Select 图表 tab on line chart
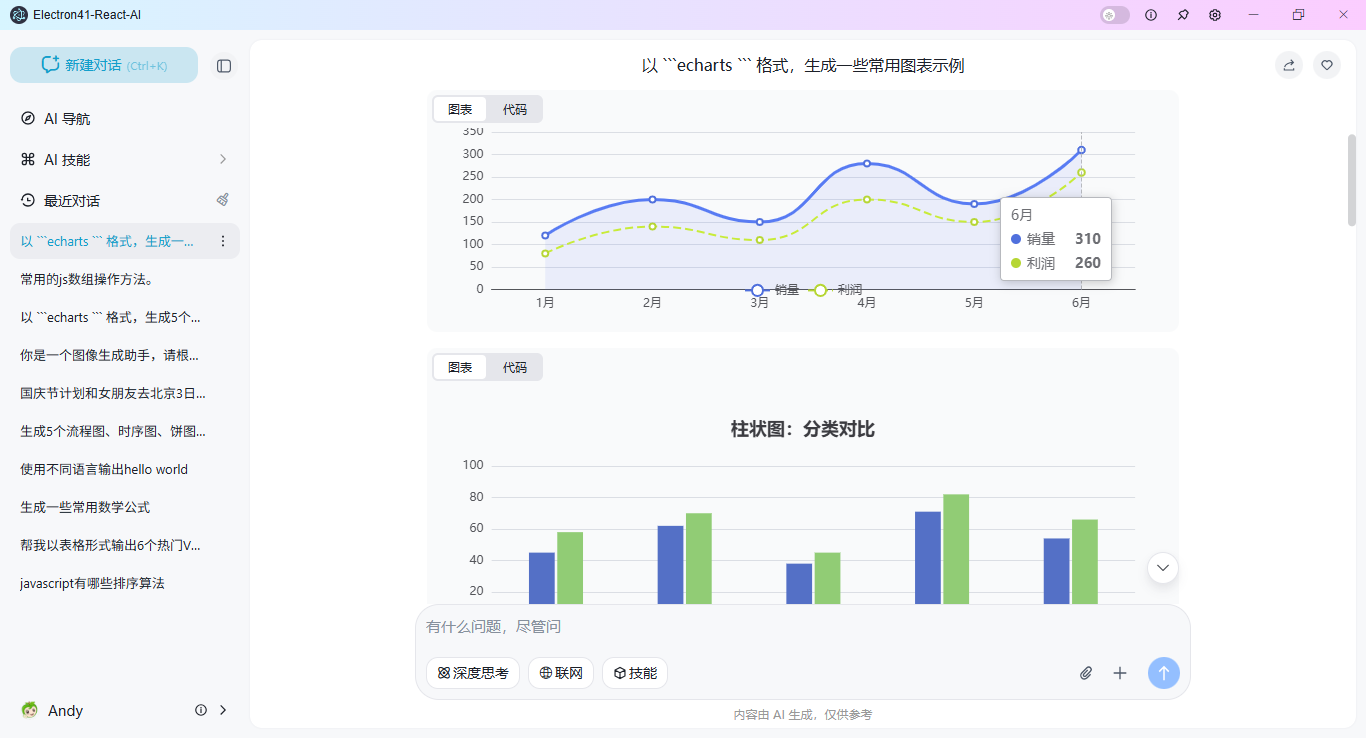This screenshot has width=1366, height=738. point(460,109)
